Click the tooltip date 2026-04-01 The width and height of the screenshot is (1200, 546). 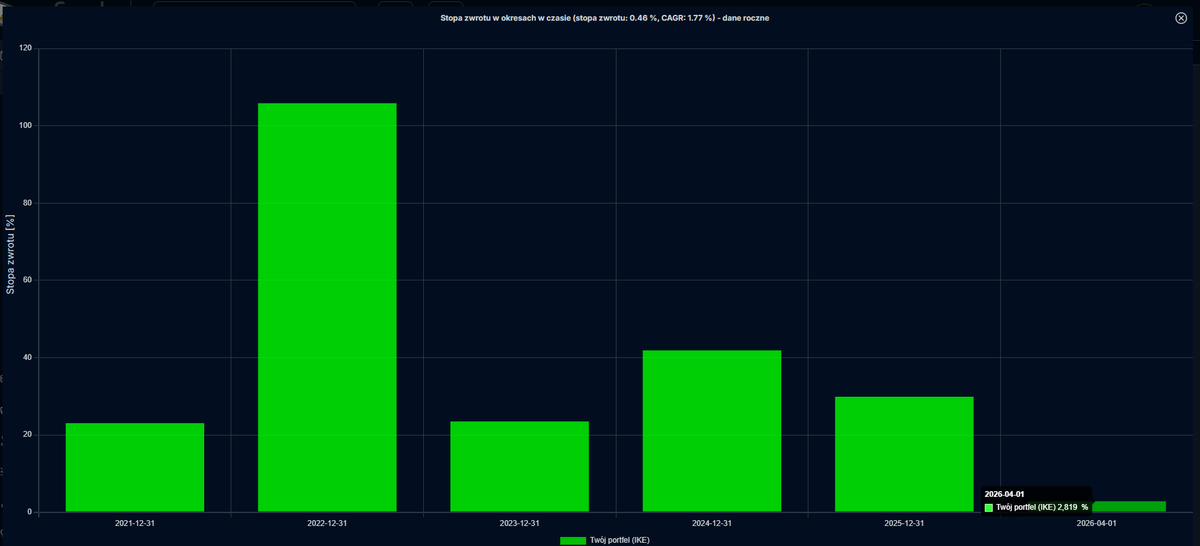click(x=1004, y=494)
